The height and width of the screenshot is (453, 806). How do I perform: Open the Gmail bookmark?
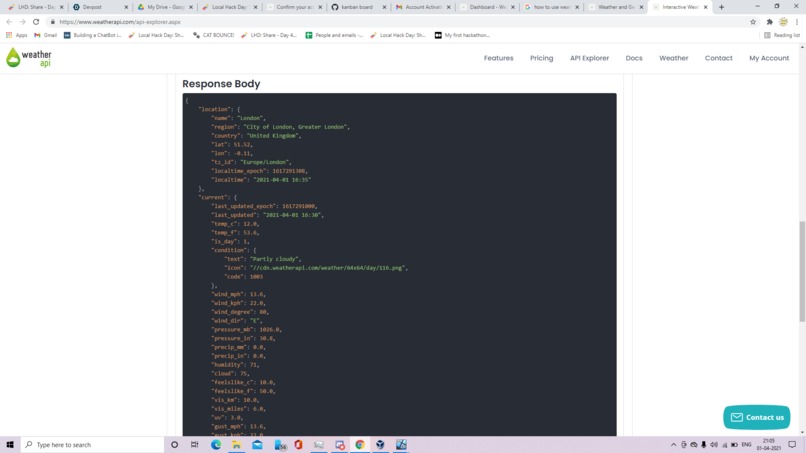tap(45, 35)
